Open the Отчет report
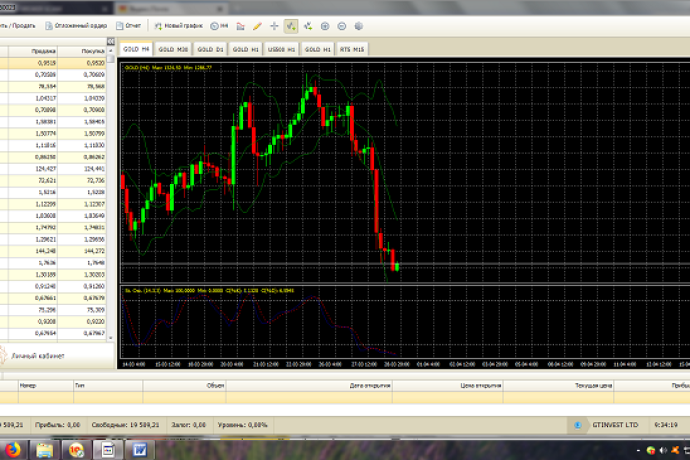The image size is (690, 460). [x=128, y=26]
